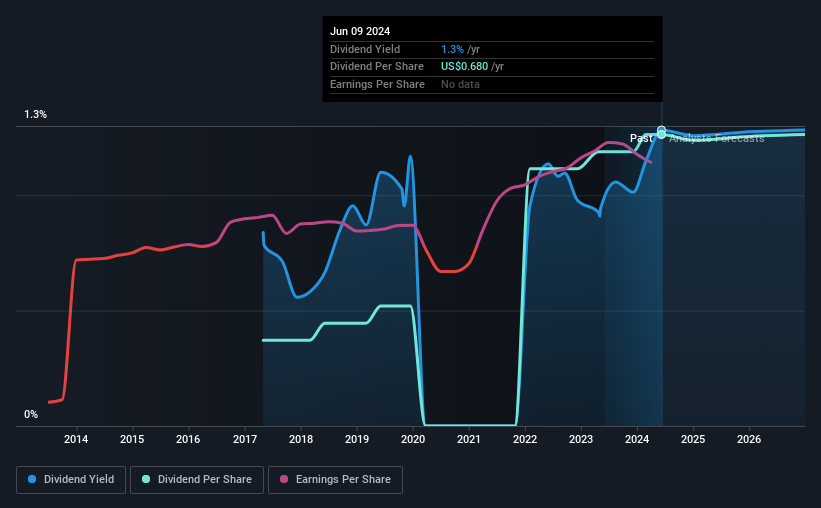The width and height of the screenshot is (821, 508).
Task: Click the 2016 year label
Action: (188, 439)
